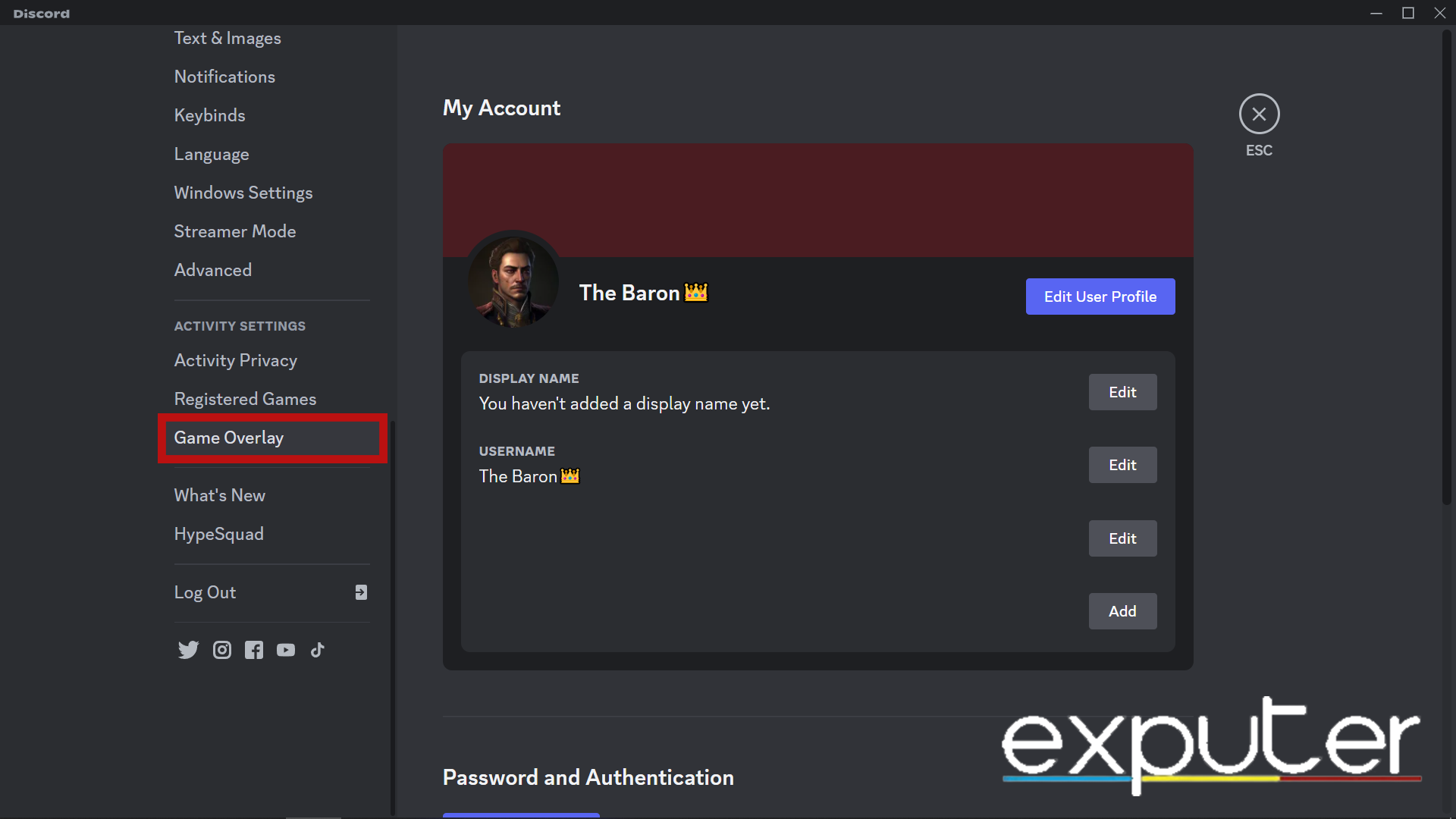The image size is (1456, 819).
Task: Click the ESC close button icon
Action: [1258, 113]
